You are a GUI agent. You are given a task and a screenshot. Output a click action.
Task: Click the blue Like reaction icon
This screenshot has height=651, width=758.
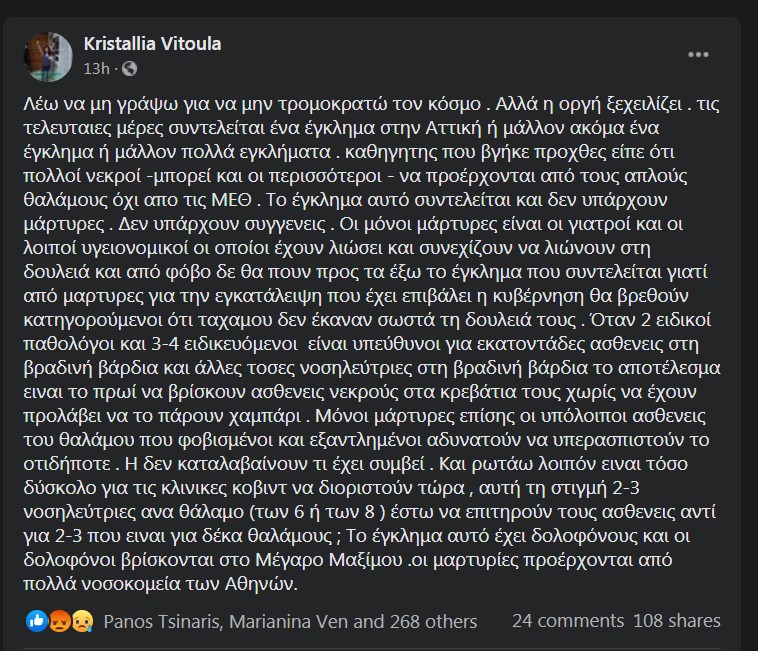tap(37, 621)
